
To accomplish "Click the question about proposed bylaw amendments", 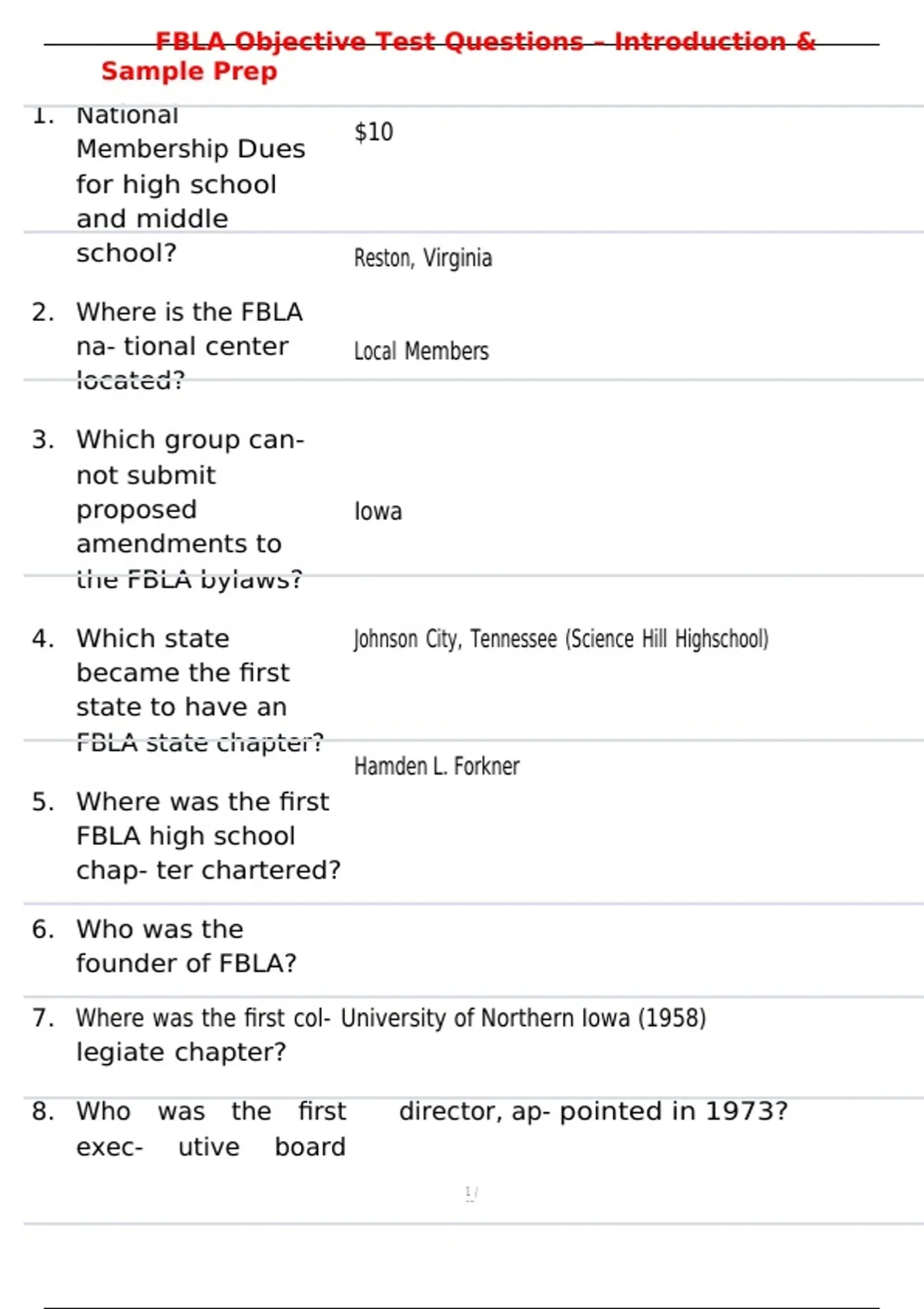I will tap(189, 509).
